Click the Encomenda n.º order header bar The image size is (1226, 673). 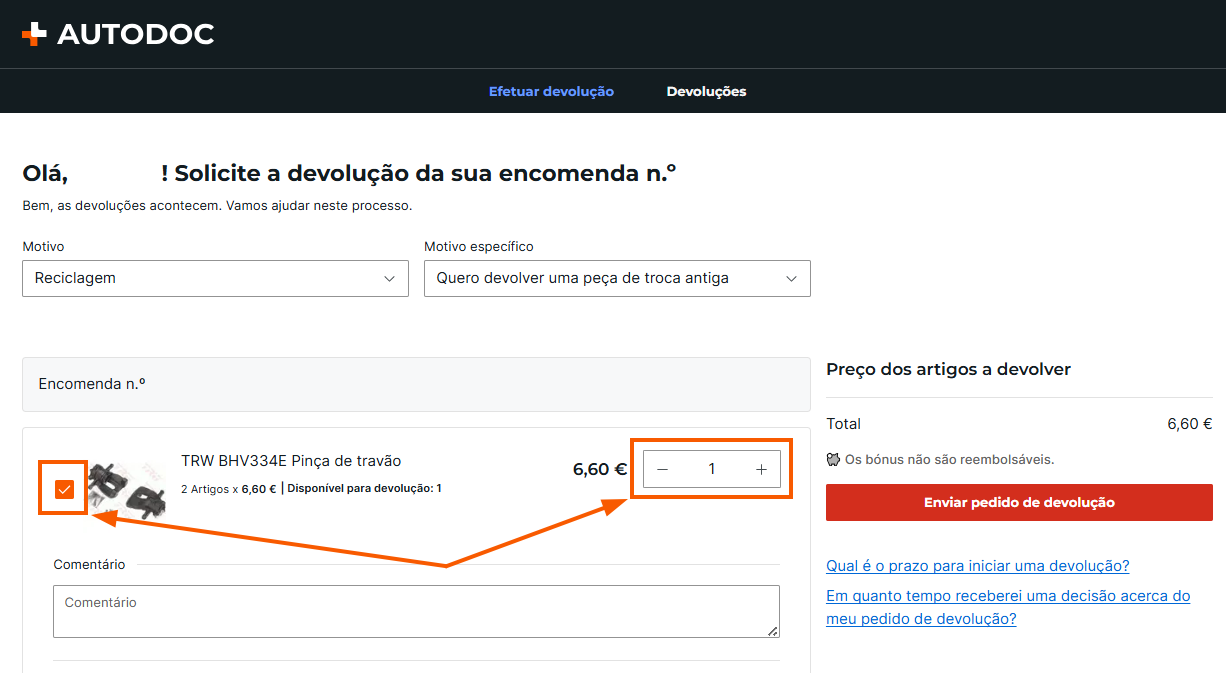[416, 384]
